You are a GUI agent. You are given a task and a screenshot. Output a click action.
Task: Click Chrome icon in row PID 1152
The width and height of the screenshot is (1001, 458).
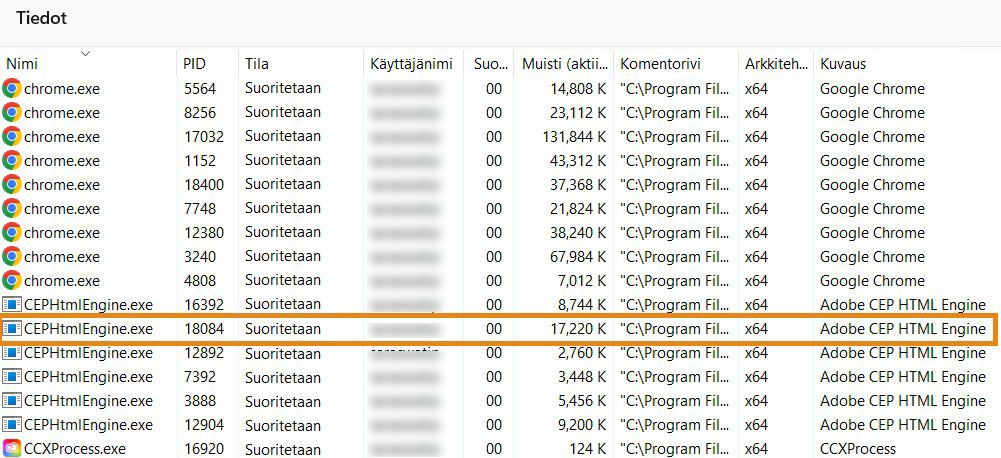pos(11,160)
